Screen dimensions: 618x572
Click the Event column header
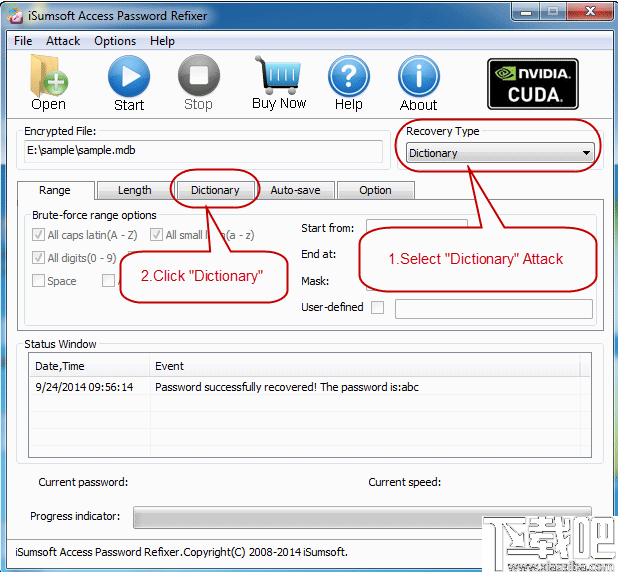[365, 366]
